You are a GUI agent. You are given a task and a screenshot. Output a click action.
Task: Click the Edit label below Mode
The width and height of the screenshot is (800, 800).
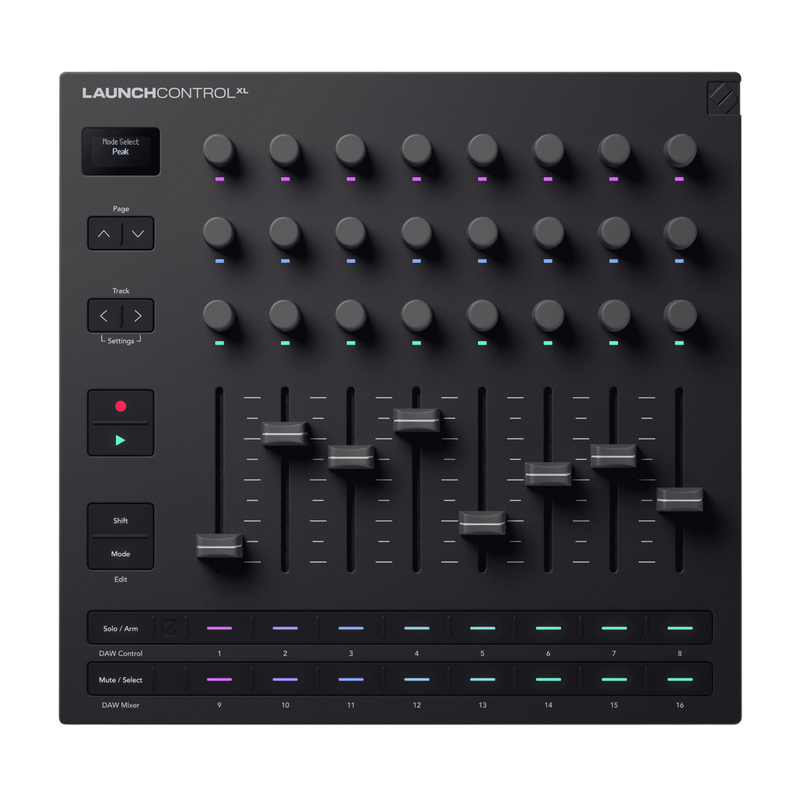[x=120, y=579]
